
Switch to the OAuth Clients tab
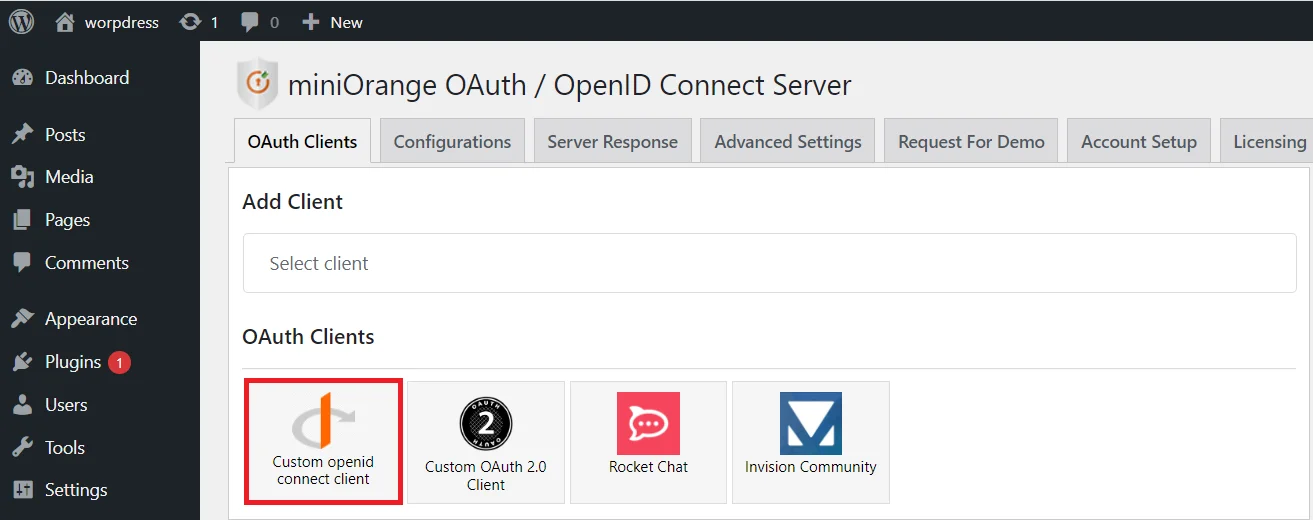[302, 141]
